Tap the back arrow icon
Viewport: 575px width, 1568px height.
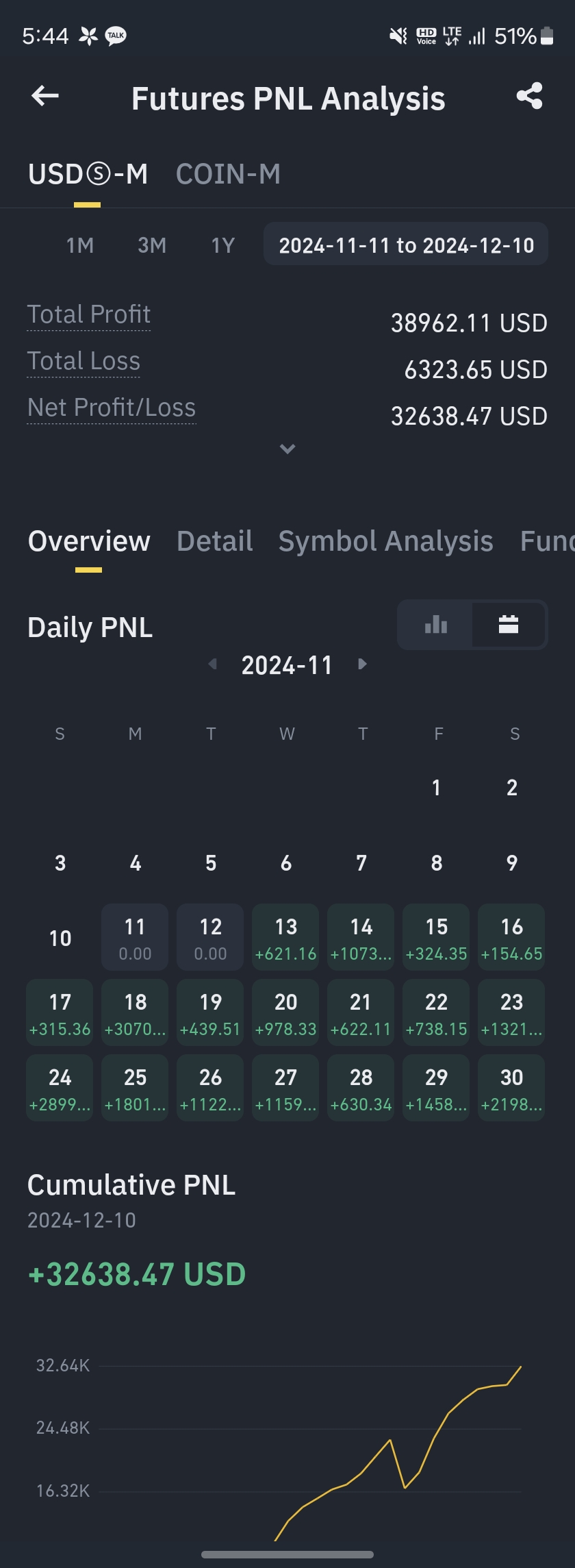pyautogui.click(x=45, y=97)
